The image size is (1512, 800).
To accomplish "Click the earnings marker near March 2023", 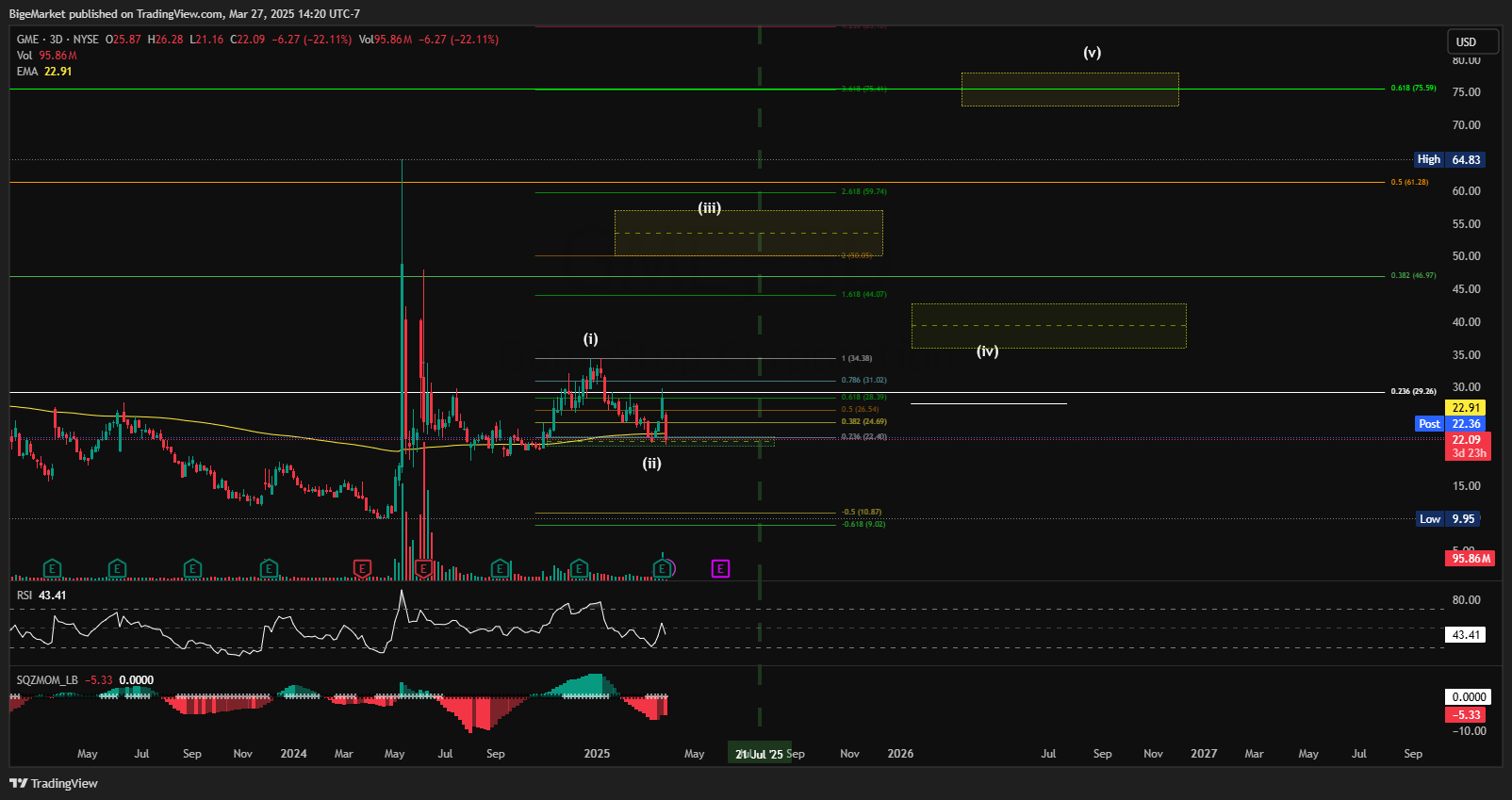I will [x=53, y=568].
